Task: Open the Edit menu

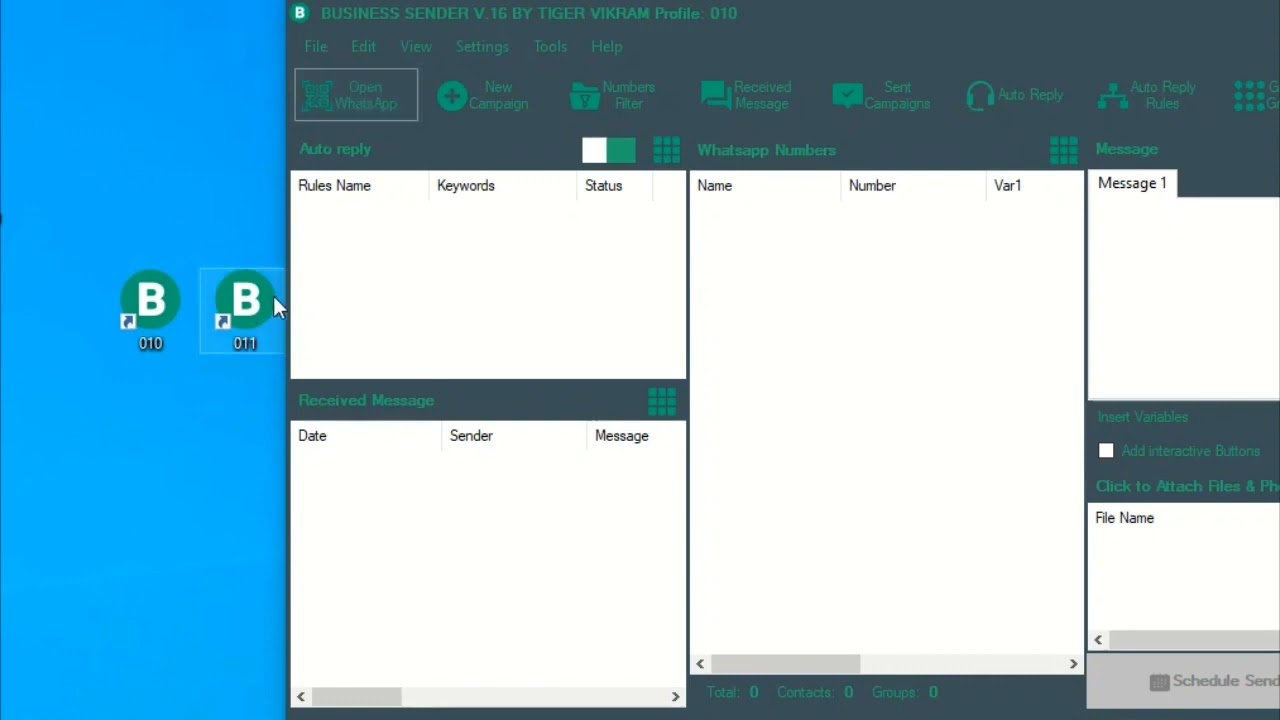Action: click(x=364, y=47)
